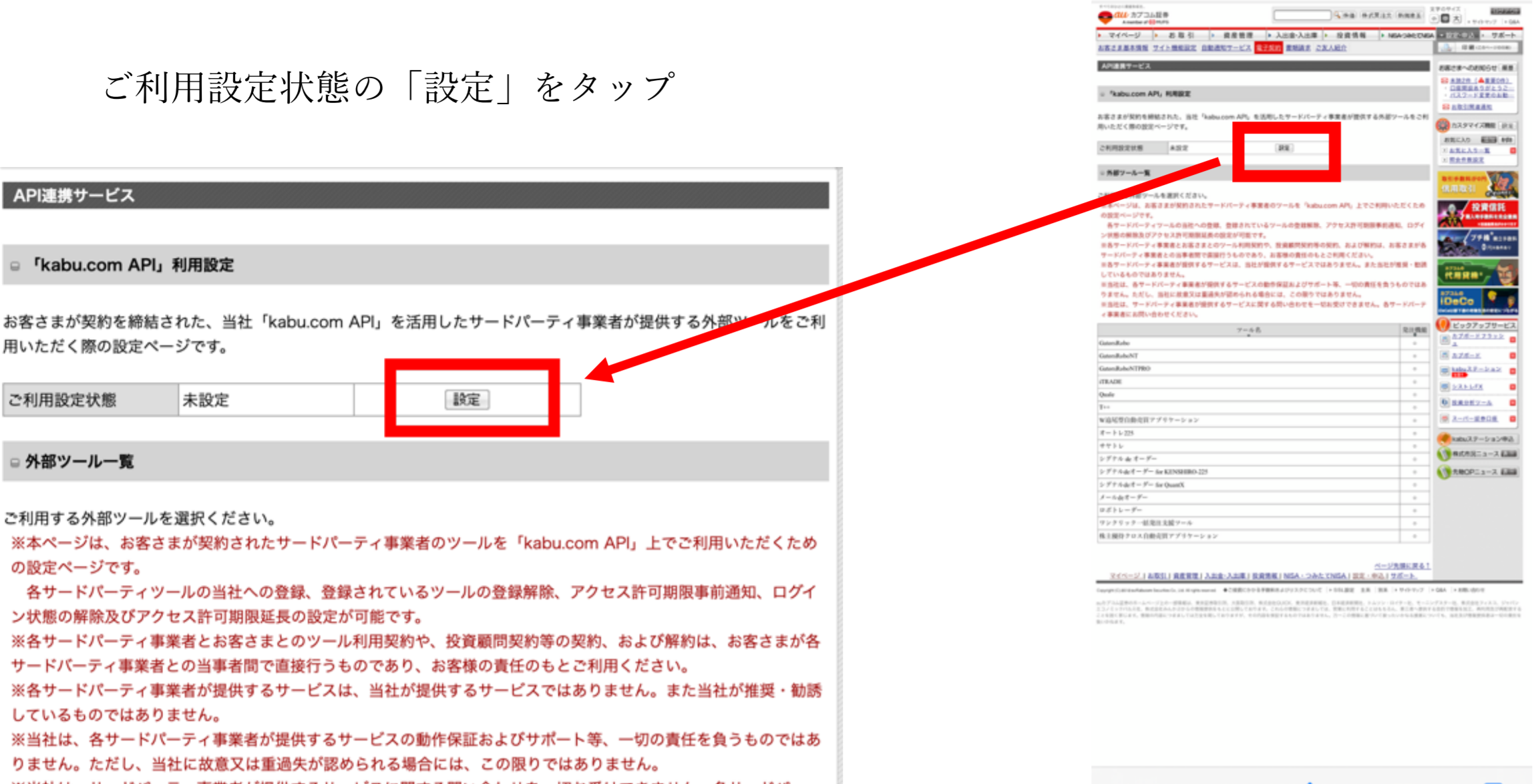Select the サヤトレ row in the small tool table

tap(1262, 445)
